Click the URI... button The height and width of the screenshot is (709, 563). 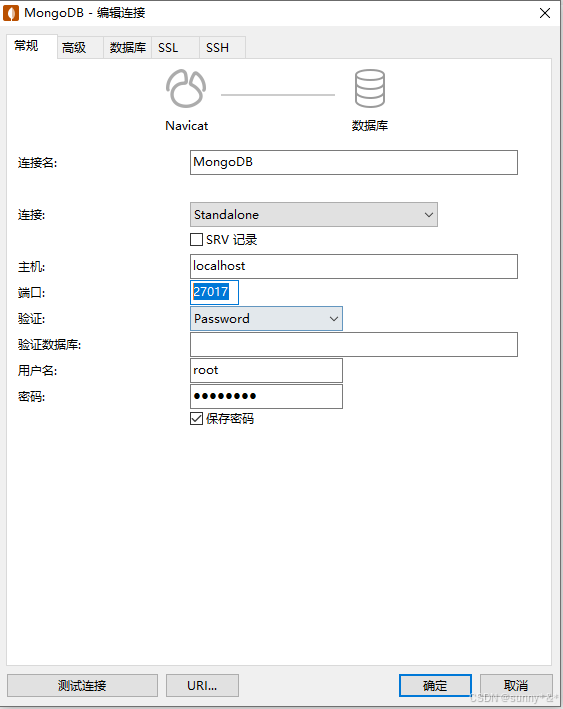point(202,685)
